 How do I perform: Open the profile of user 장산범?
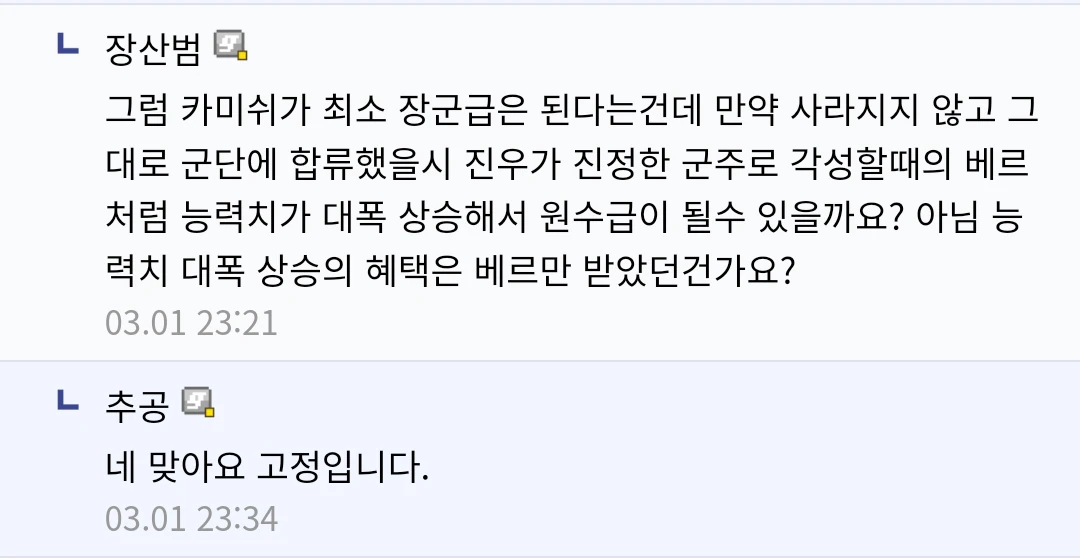pyautogui.click(x=153, y=47)
